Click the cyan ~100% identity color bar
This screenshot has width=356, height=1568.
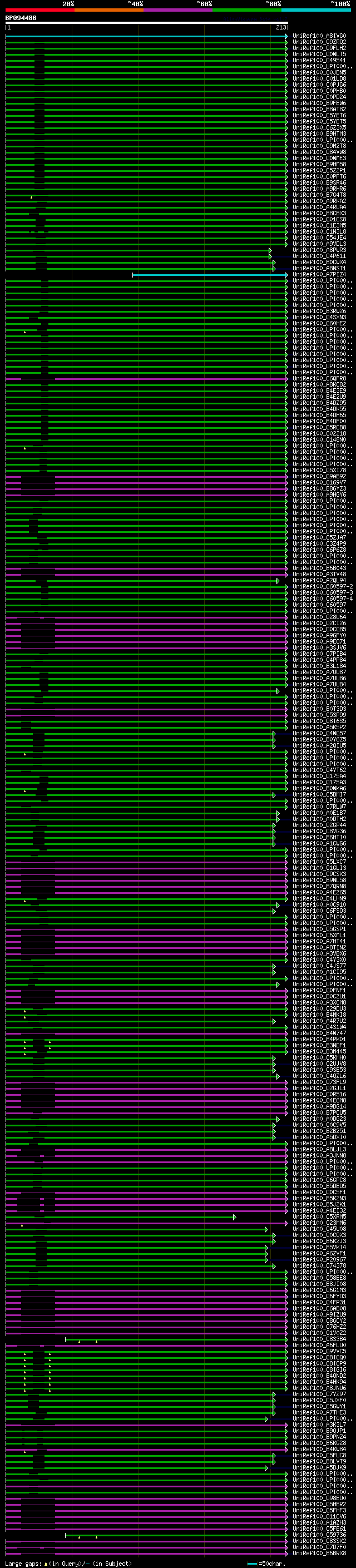pyautogui.click(x=316, y=10)
